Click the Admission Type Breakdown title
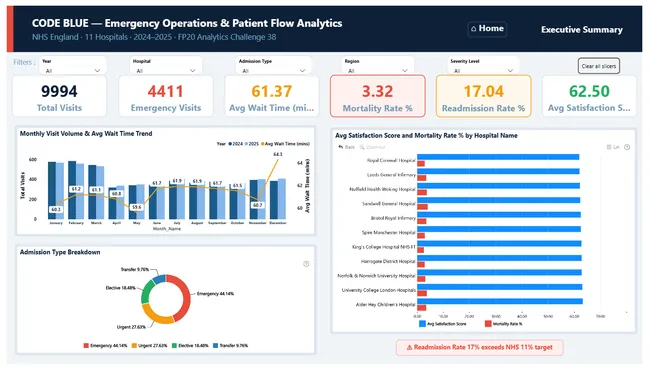Screen dimensions: 650x369 [x=60, y=252]
